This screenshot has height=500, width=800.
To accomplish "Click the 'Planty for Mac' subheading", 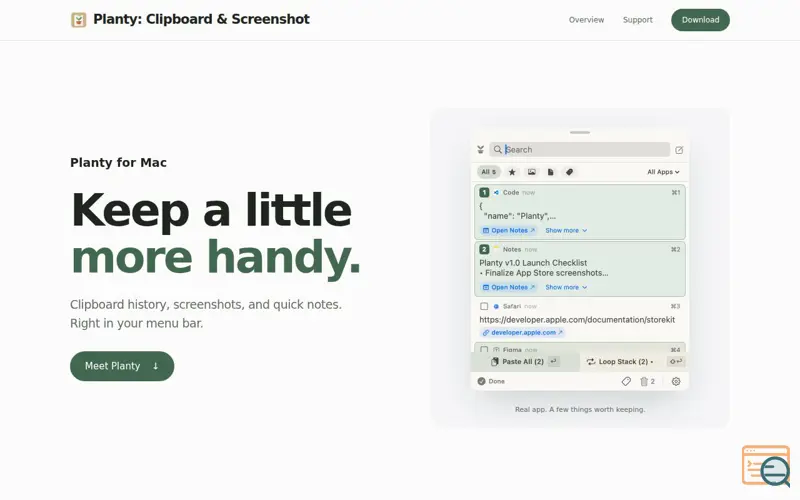I will (118, 162).
